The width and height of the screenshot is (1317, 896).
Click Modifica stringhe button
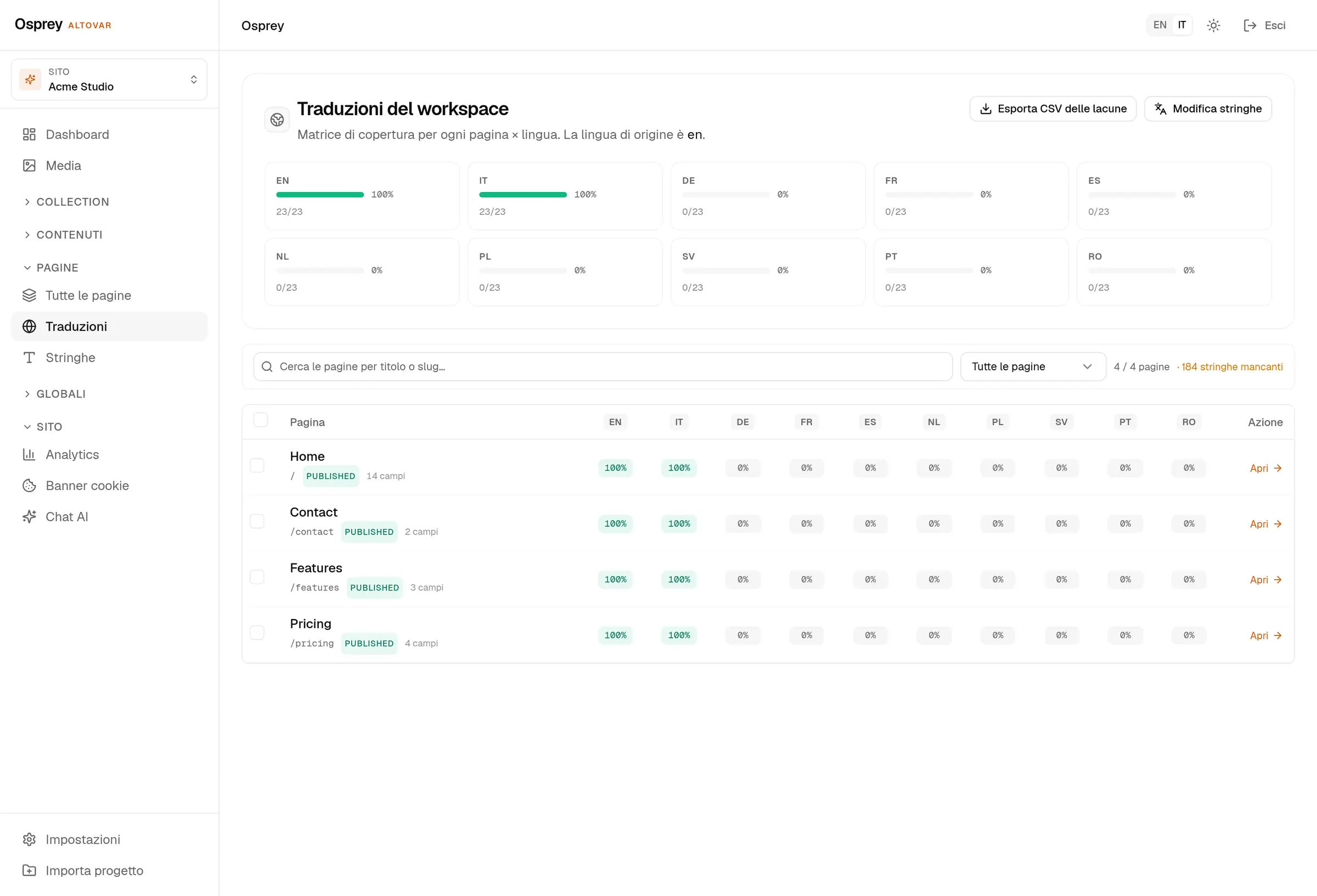(x=1208, y=109)
